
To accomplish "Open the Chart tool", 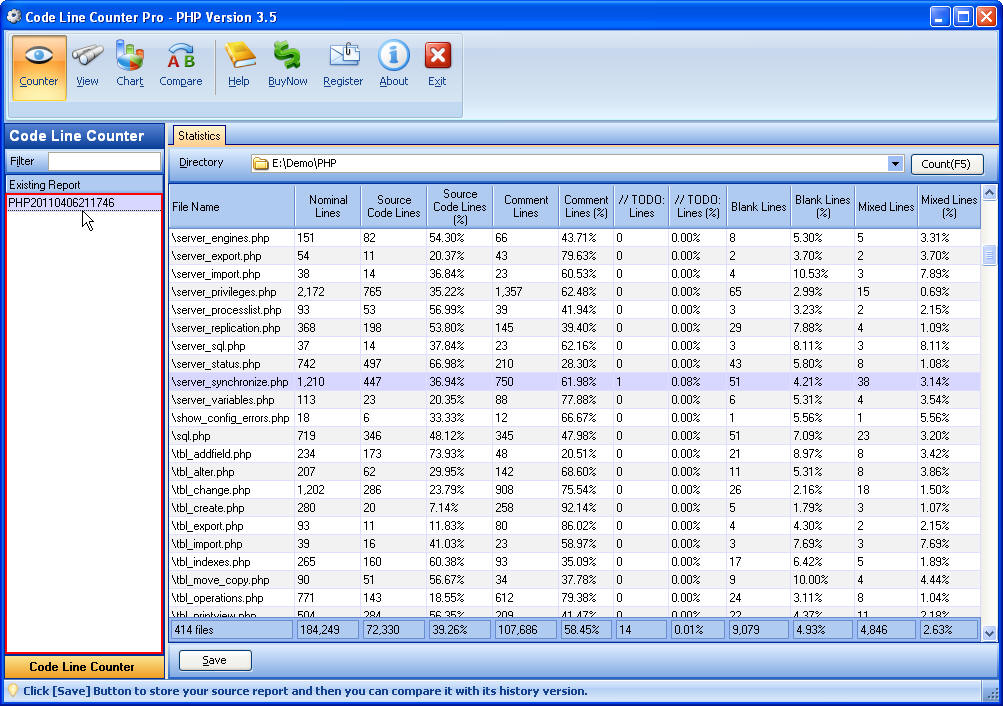I will (x=130, y=66).
